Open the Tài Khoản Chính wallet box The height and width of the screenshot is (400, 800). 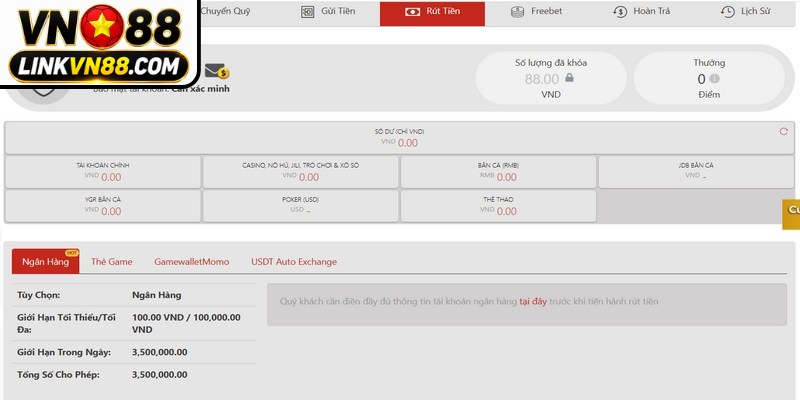[x=103, y=172]
